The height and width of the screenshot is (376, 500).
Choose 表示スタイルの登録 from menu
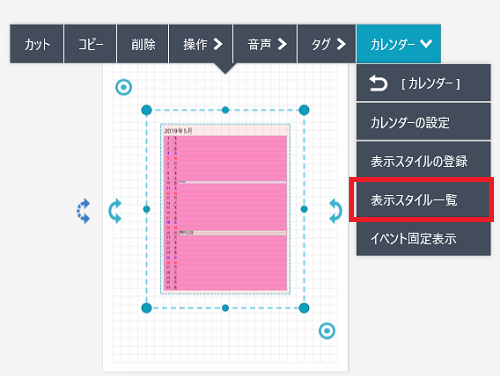(423, 161)
